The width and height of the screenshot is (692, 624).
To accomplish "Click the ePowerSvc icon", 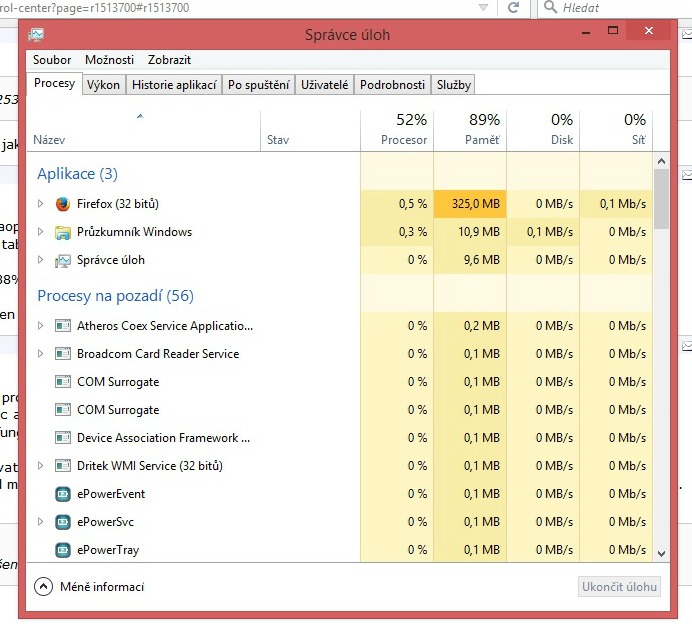I will [x=63, y=522].
